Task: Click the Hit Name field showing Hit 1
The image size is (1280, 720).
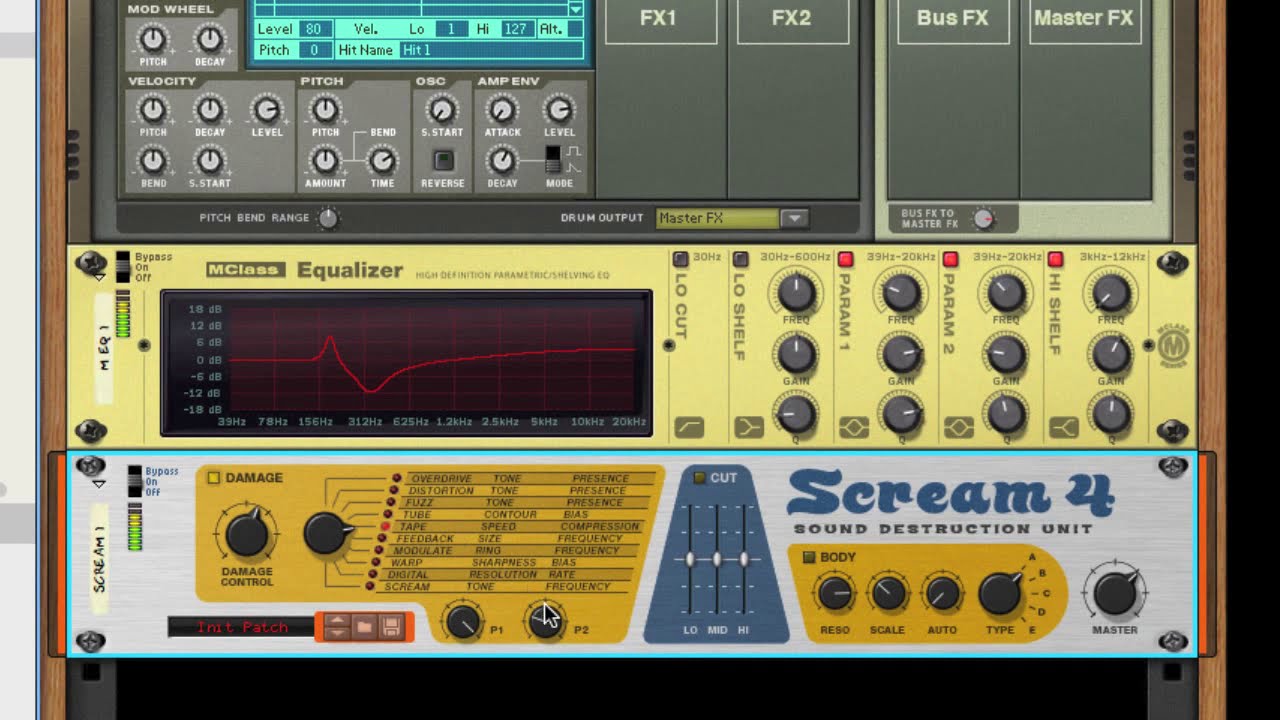Action: tap(491, 50)
